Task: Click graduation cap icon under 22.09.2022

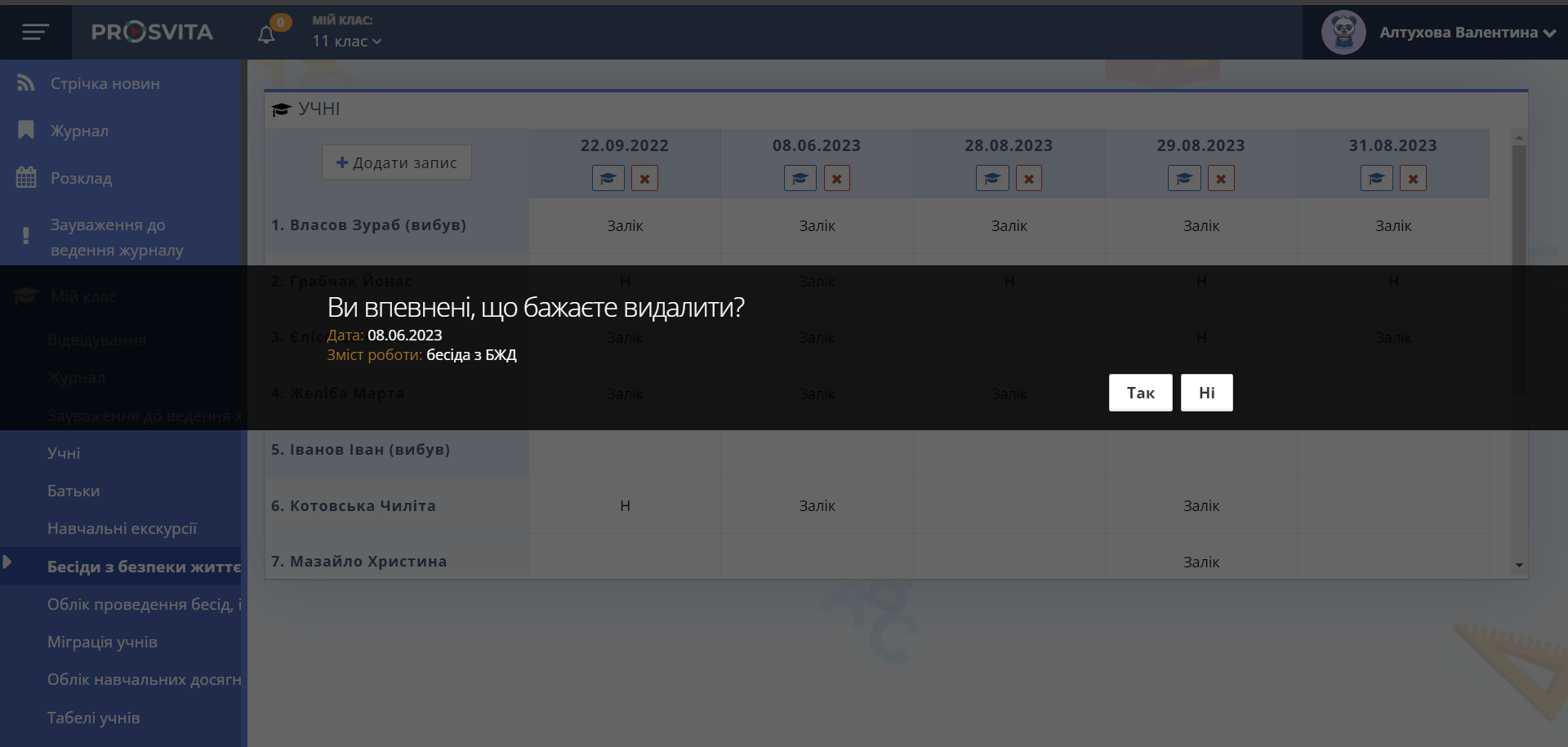Action: [x=608, y=178]
